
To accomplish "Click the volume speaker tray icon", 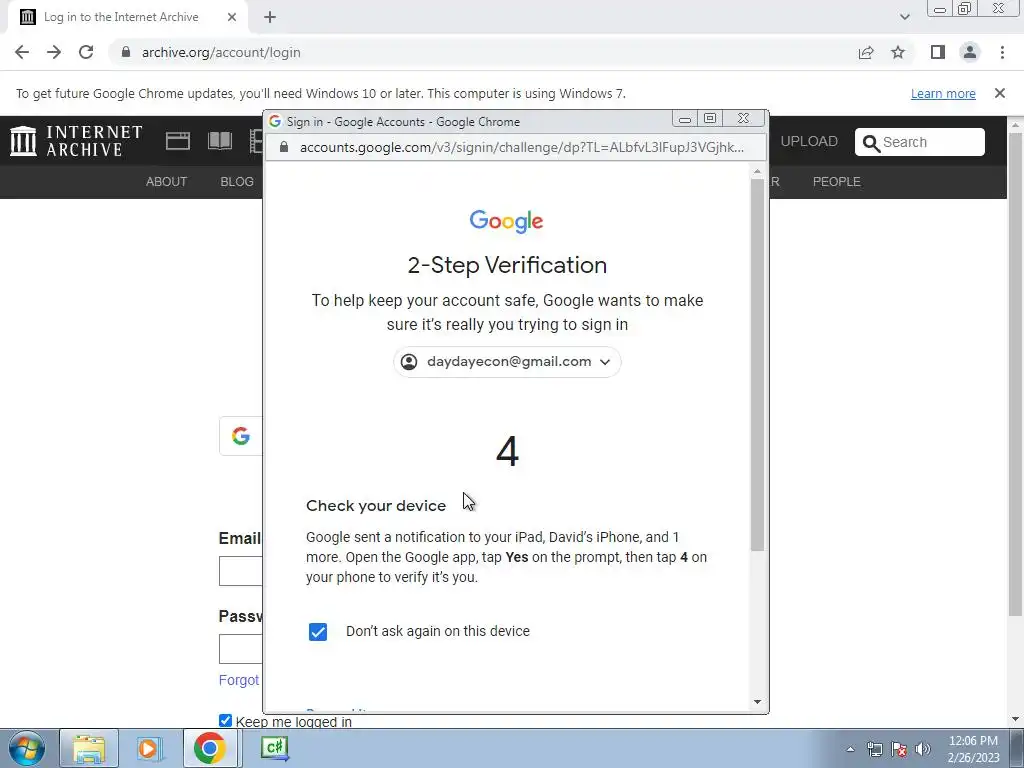I will click(x=923, y=749).
